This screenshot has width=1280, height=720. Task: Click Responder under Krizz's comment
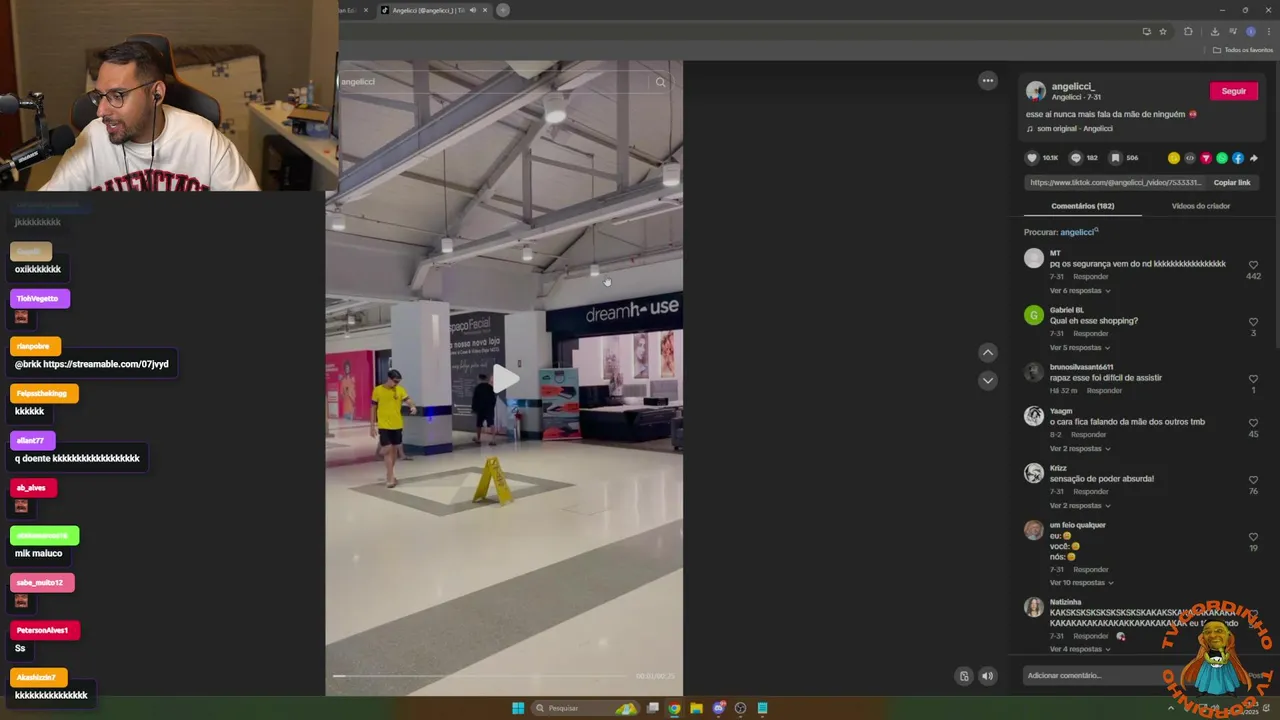(x=1090, y=492)
